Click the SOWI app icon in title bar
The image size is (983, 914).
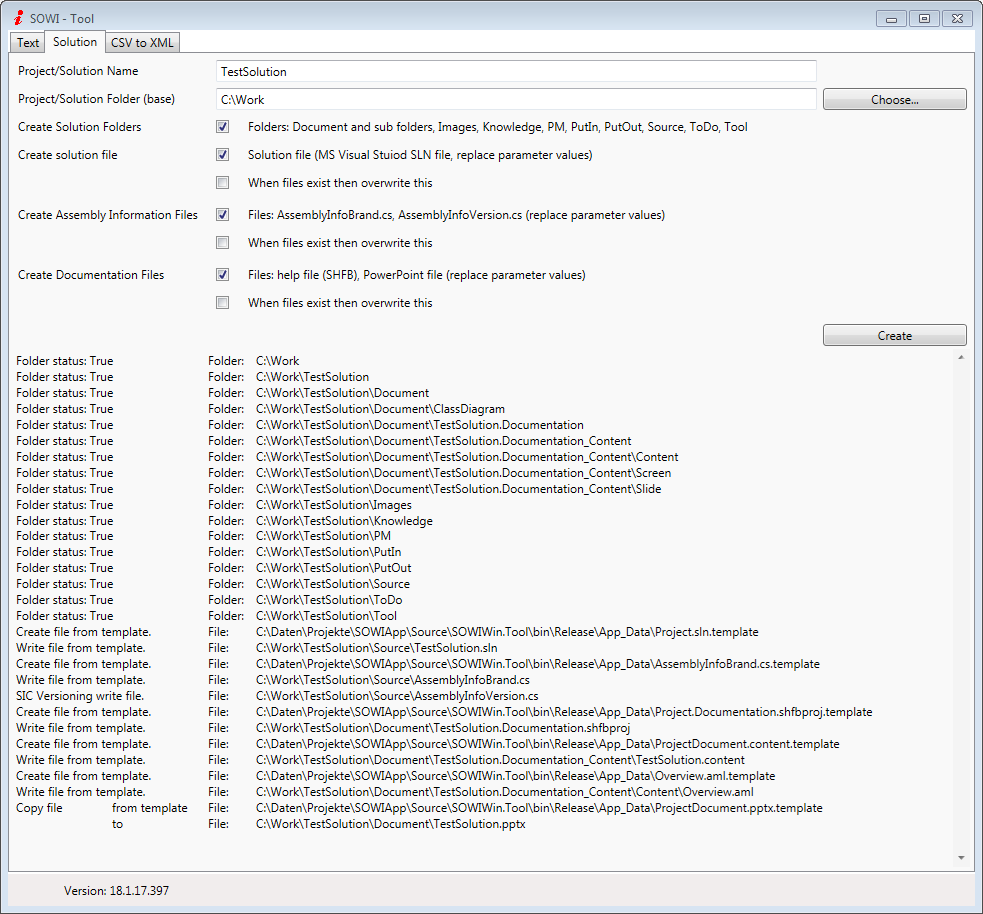click(x=19, y=18)
